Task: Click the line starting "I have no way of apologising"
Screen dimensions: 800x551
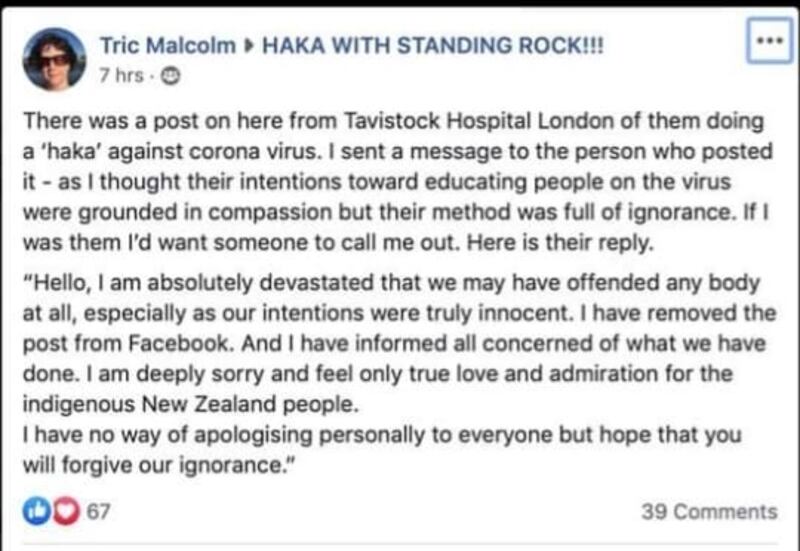Action: [382, 435]
